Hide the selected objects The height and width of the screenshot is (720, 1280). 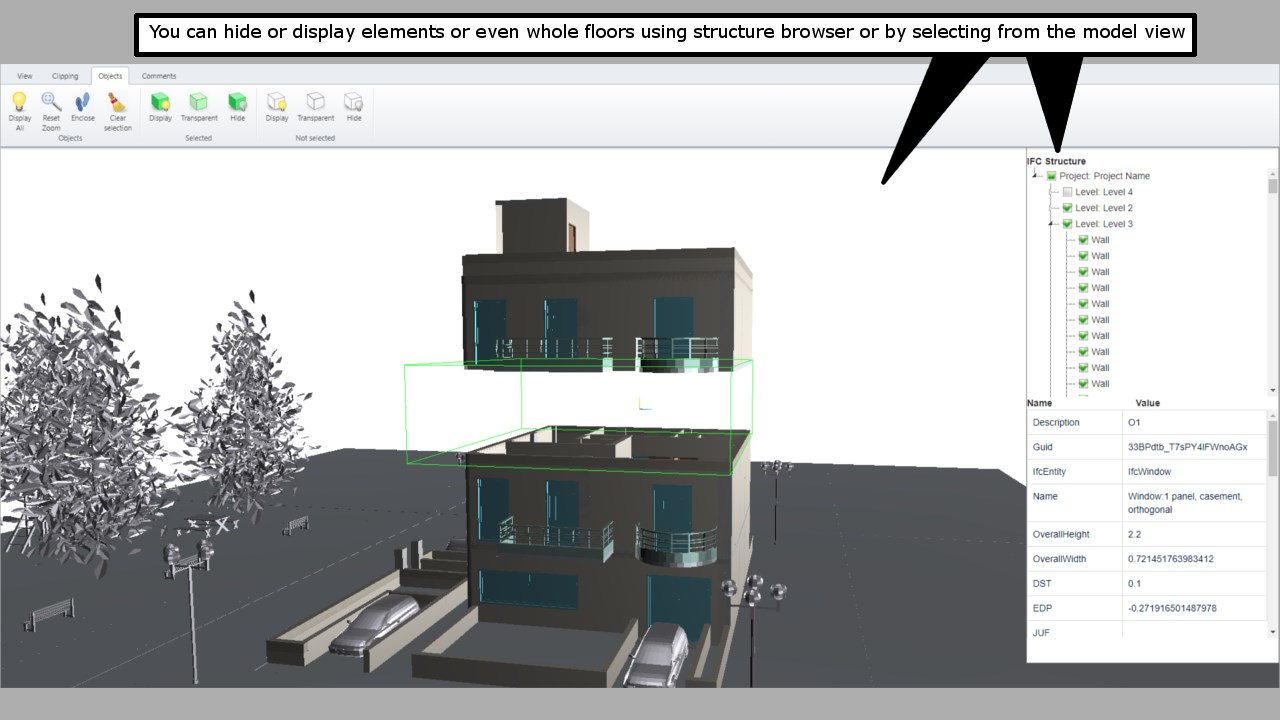pos(237,105)
